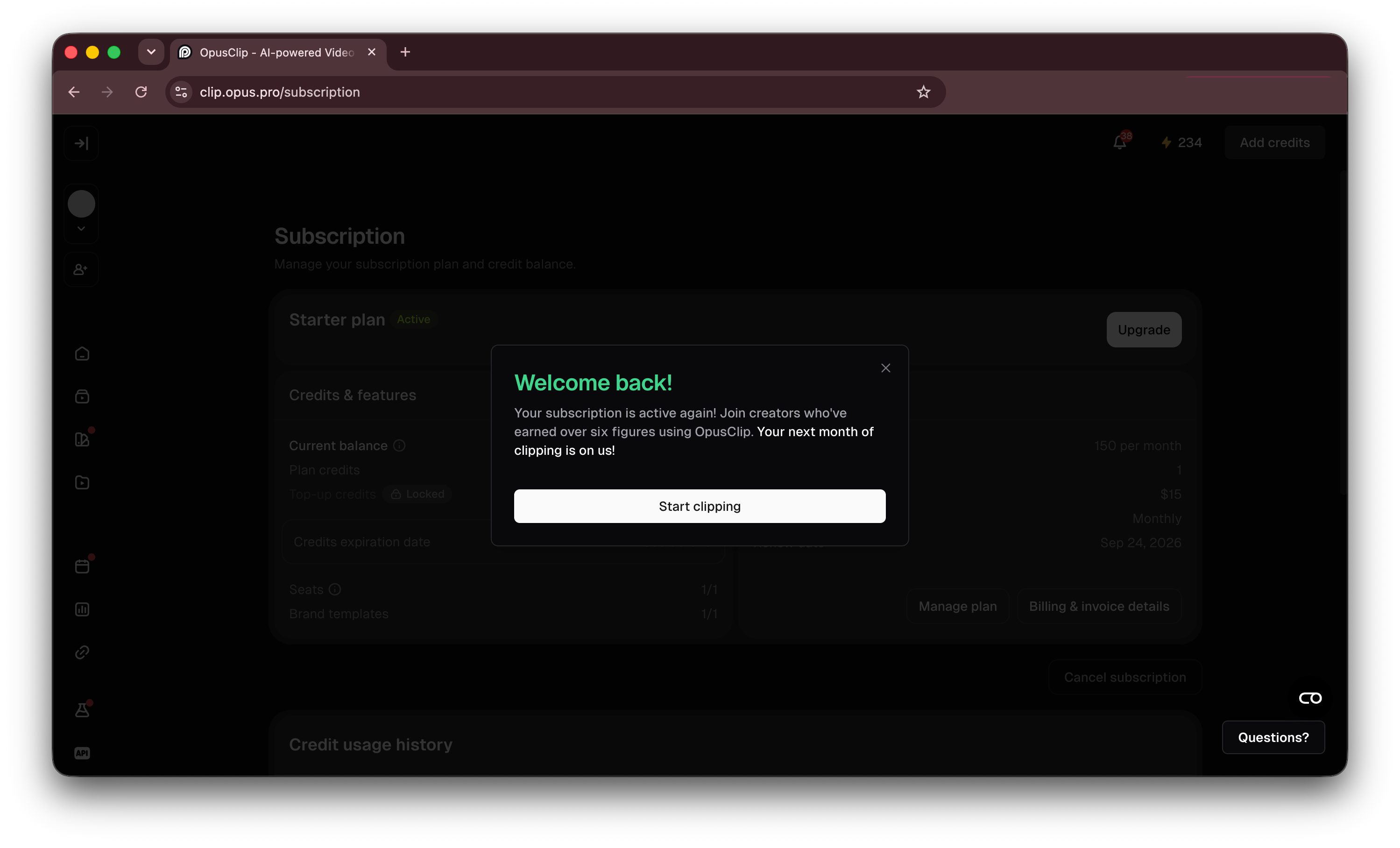1400x848 pixels.
Task: Expand the workspace chevron below the avatar
Action: [x=81, y=228]
